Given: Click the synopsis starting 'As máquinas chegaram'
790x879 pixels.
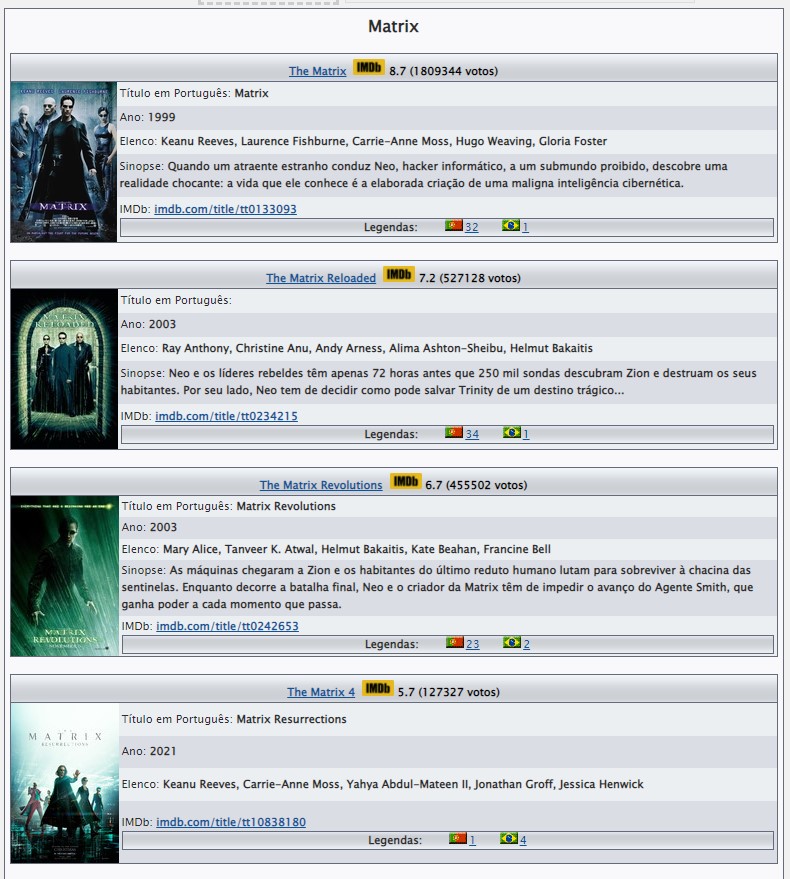Looking at the screenshot, I should (437, 587).
